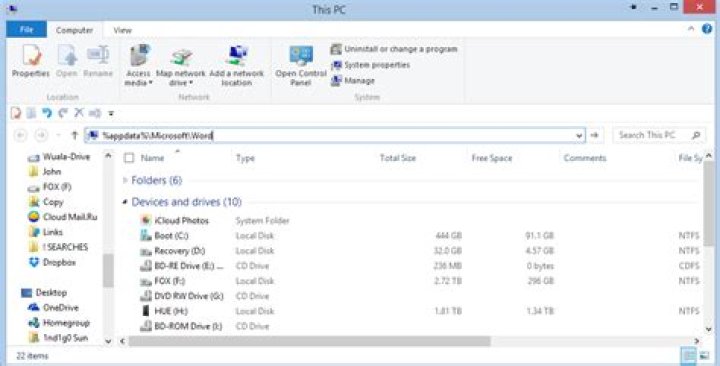The width and height of the screenshot is (720, 366).
Task: Sort by Comments column
Action: click(585, 158)
